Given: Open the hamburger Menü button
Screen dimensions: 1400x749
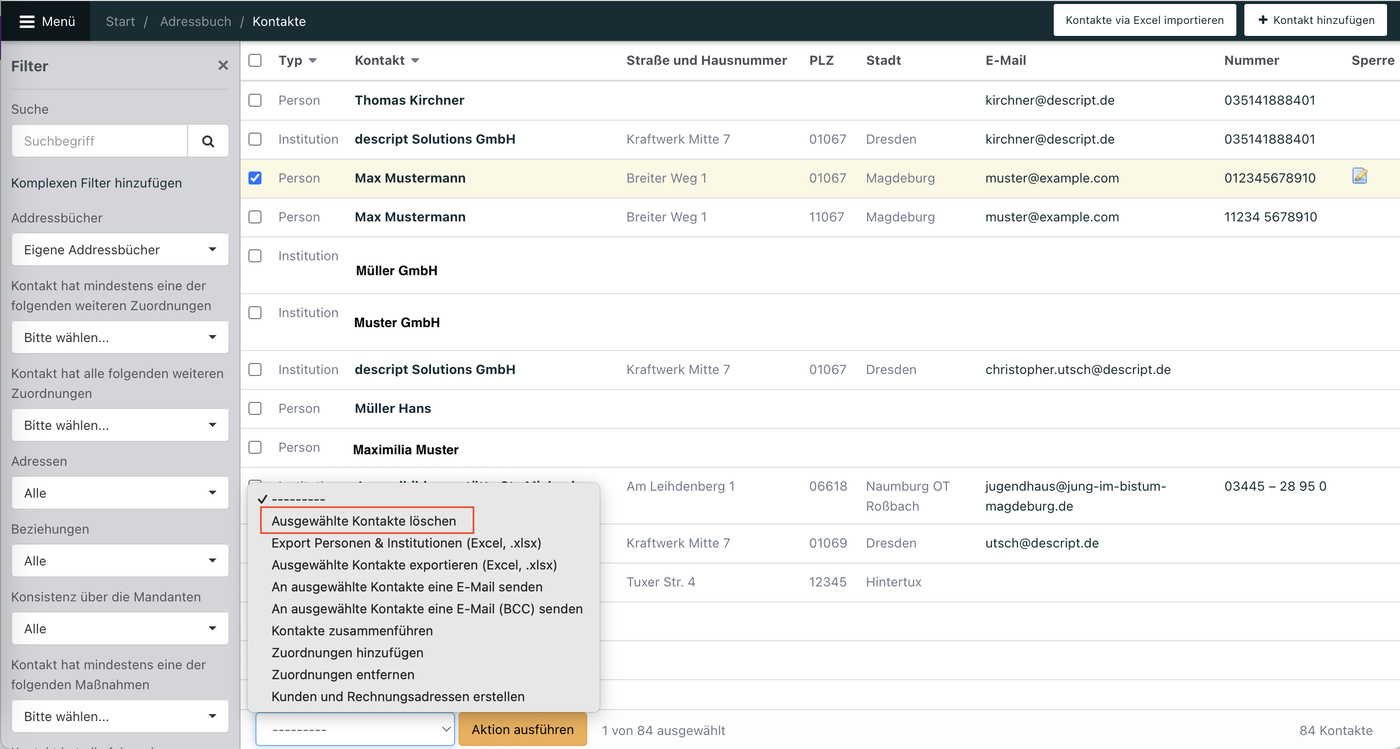Looking at the screenshot, I should 47,21.
